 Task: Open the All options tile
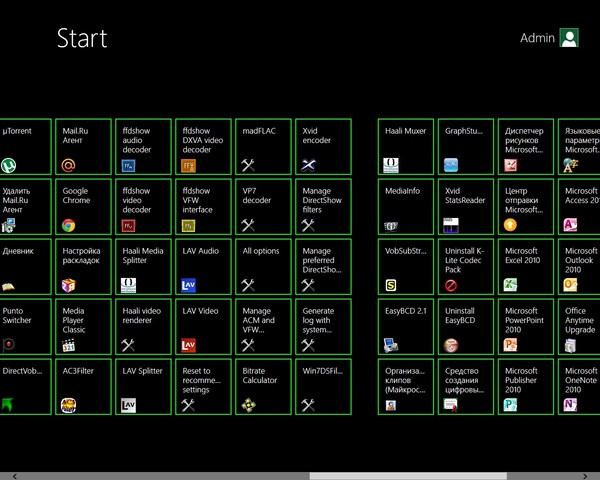264,267
